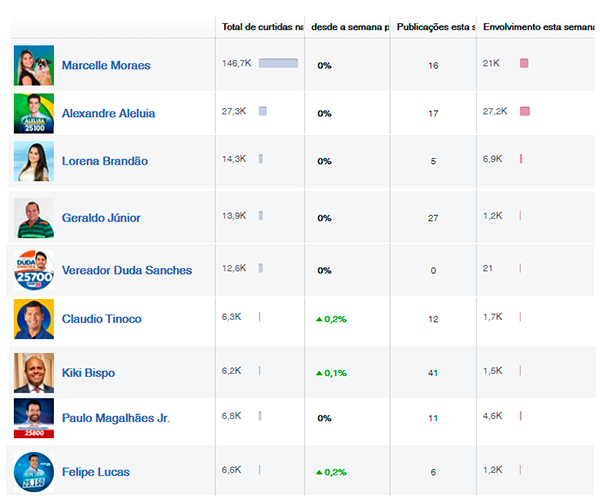Open Alexandre Aleluia profile thumbnail
Viewport: 600px width, 500px height.
pos(33,113)
